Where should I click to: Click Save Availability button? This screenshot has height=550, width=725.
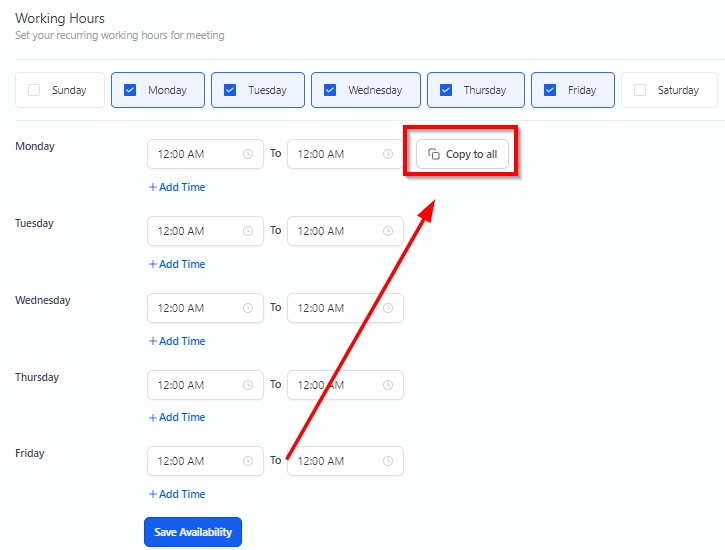(193, 532)
